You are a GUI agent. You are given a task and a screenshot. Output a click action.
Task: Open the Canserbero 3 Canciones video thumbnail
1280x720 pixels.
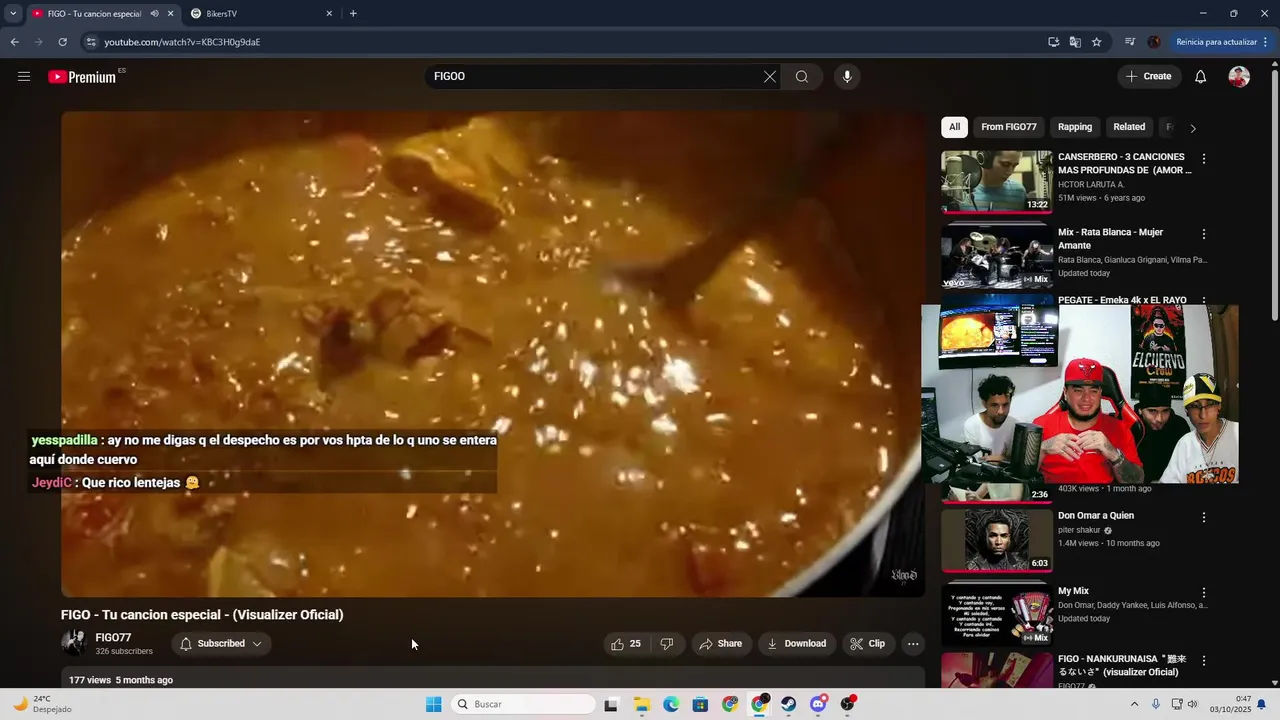997,182
